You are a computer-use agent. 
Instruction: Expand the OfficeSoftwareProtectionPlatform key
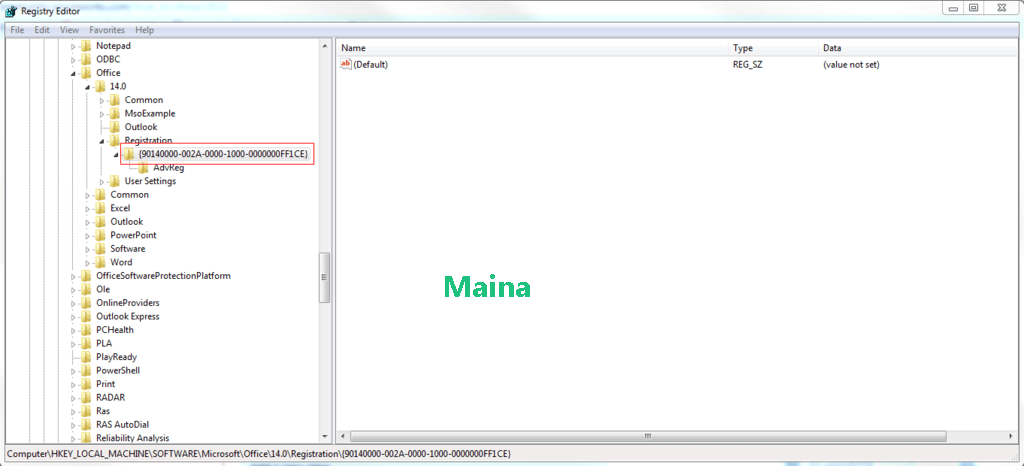pos(73,276)
